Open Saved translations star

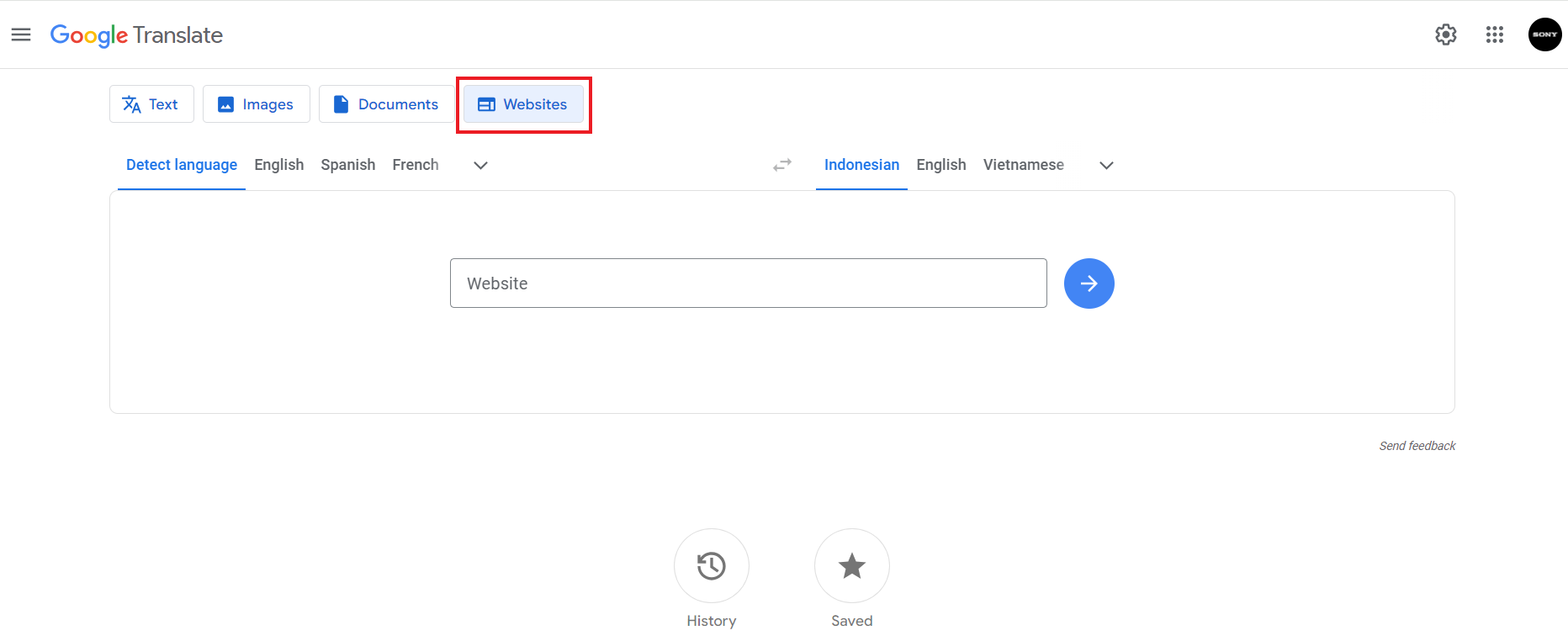coord(851,566)
